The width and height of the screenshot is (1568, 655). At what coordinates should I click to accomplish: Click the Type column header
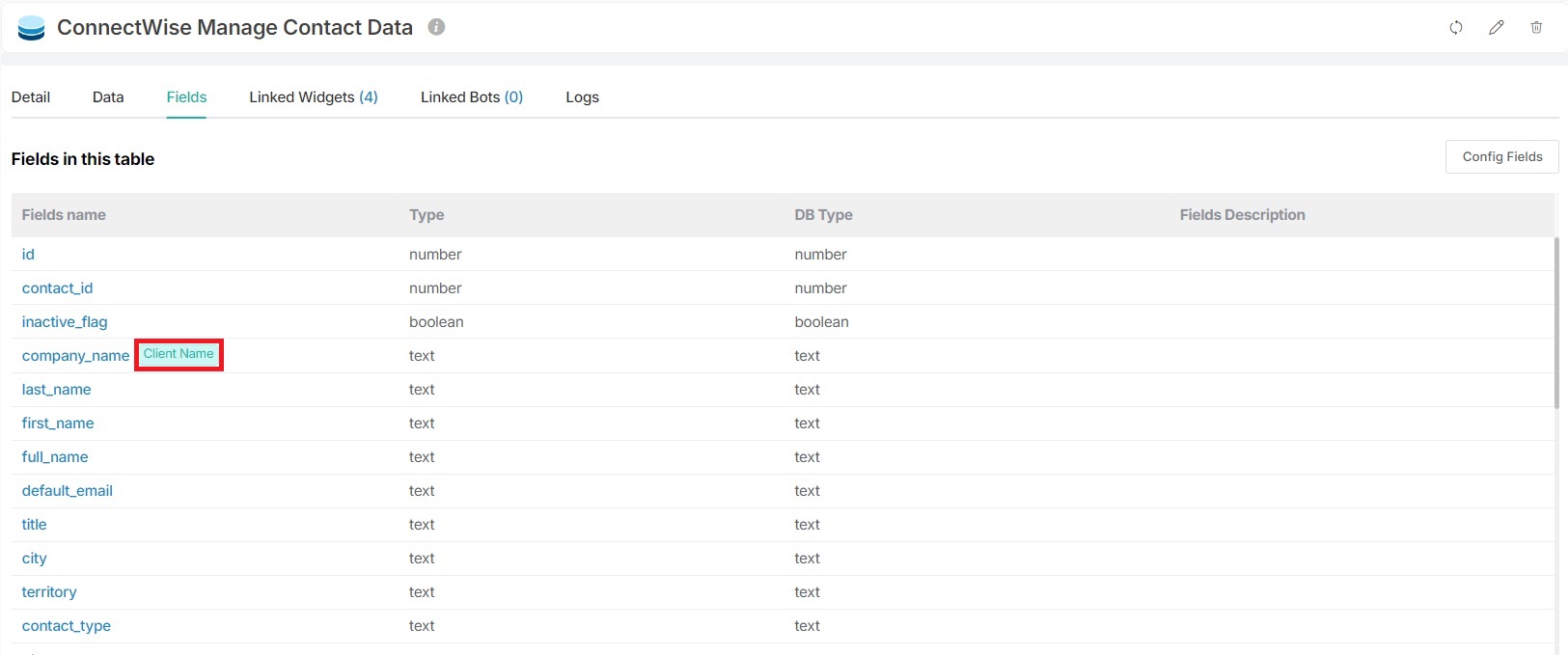[x=426, y=214]
